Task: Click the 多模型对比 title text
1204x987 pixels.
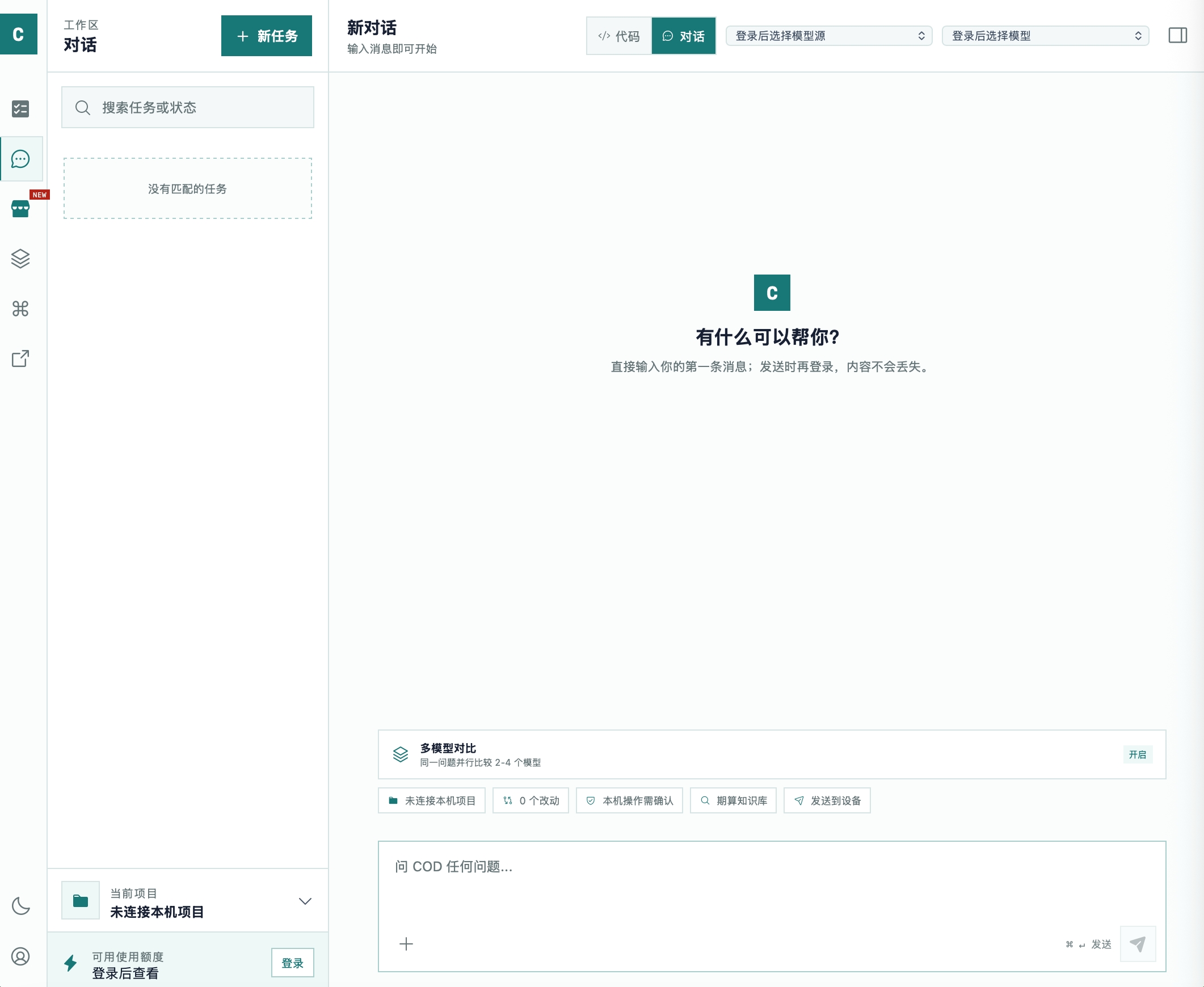Action: tap(448, 748)
